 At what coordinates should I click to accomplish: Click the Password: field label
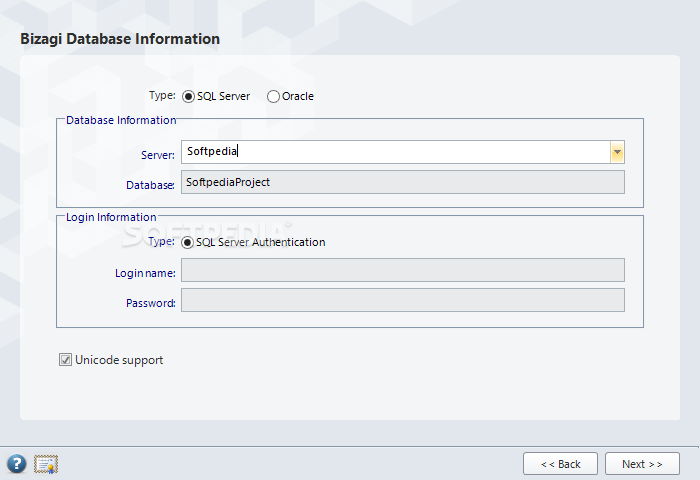tap(150, 303)
